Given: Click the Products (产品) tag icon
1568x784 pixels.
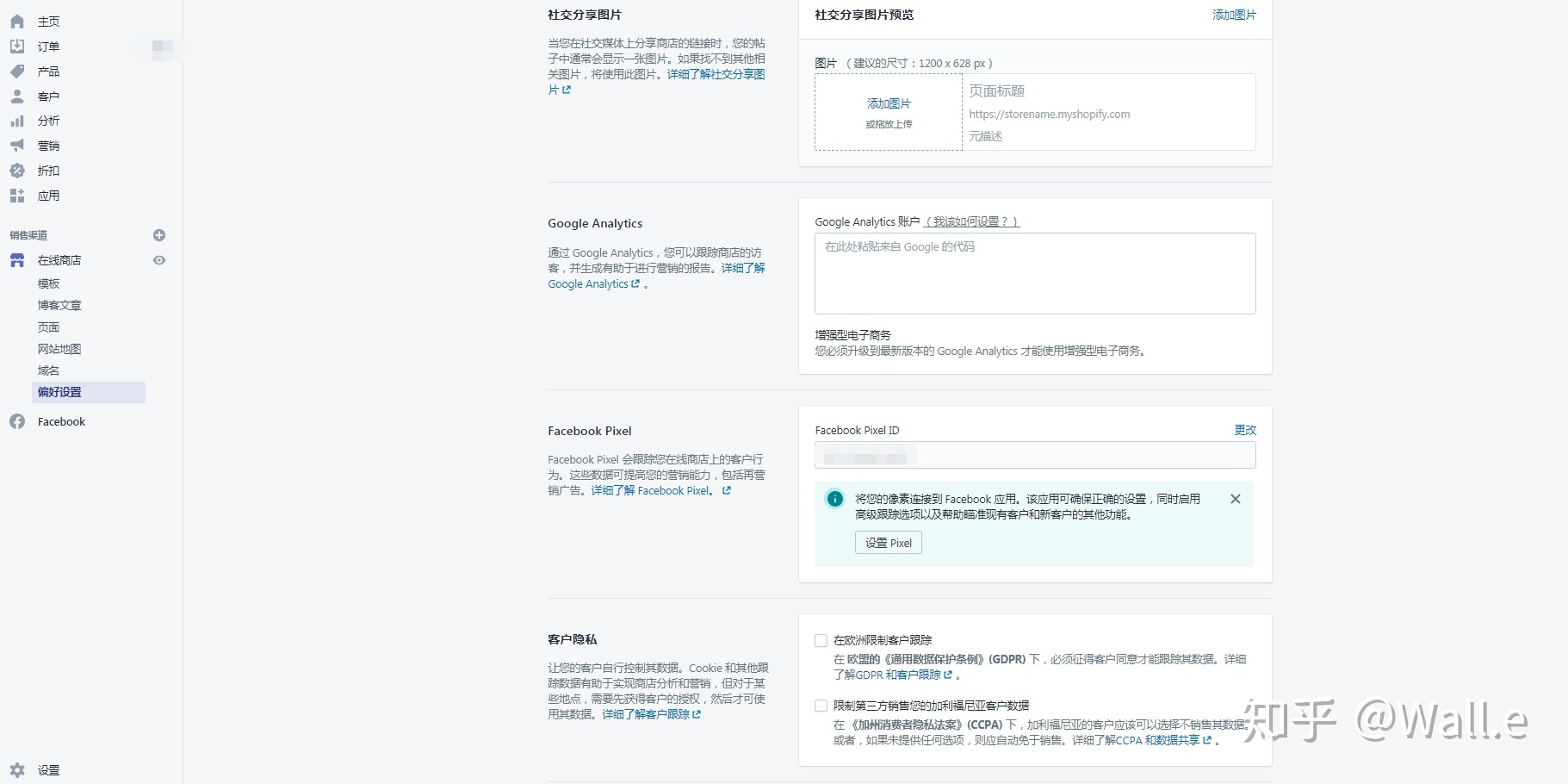Looking at the screenshot, I should click(x=17, y=72).
